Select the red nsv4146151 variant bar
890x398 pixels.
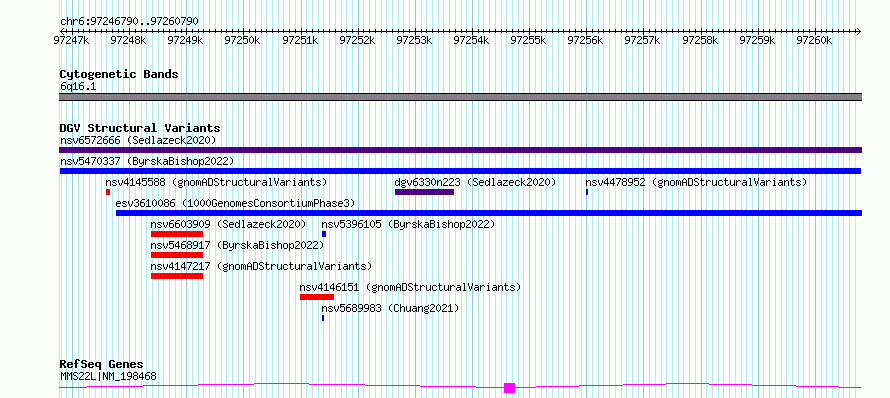(x=317, y=297)
